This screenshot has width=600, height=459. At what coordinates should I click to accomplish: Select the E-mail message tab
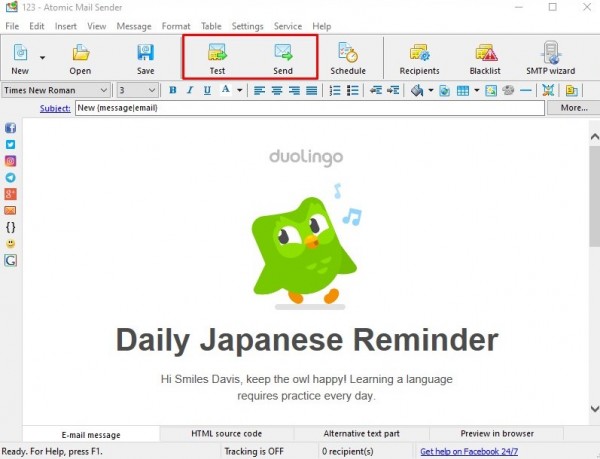point(91,435)
